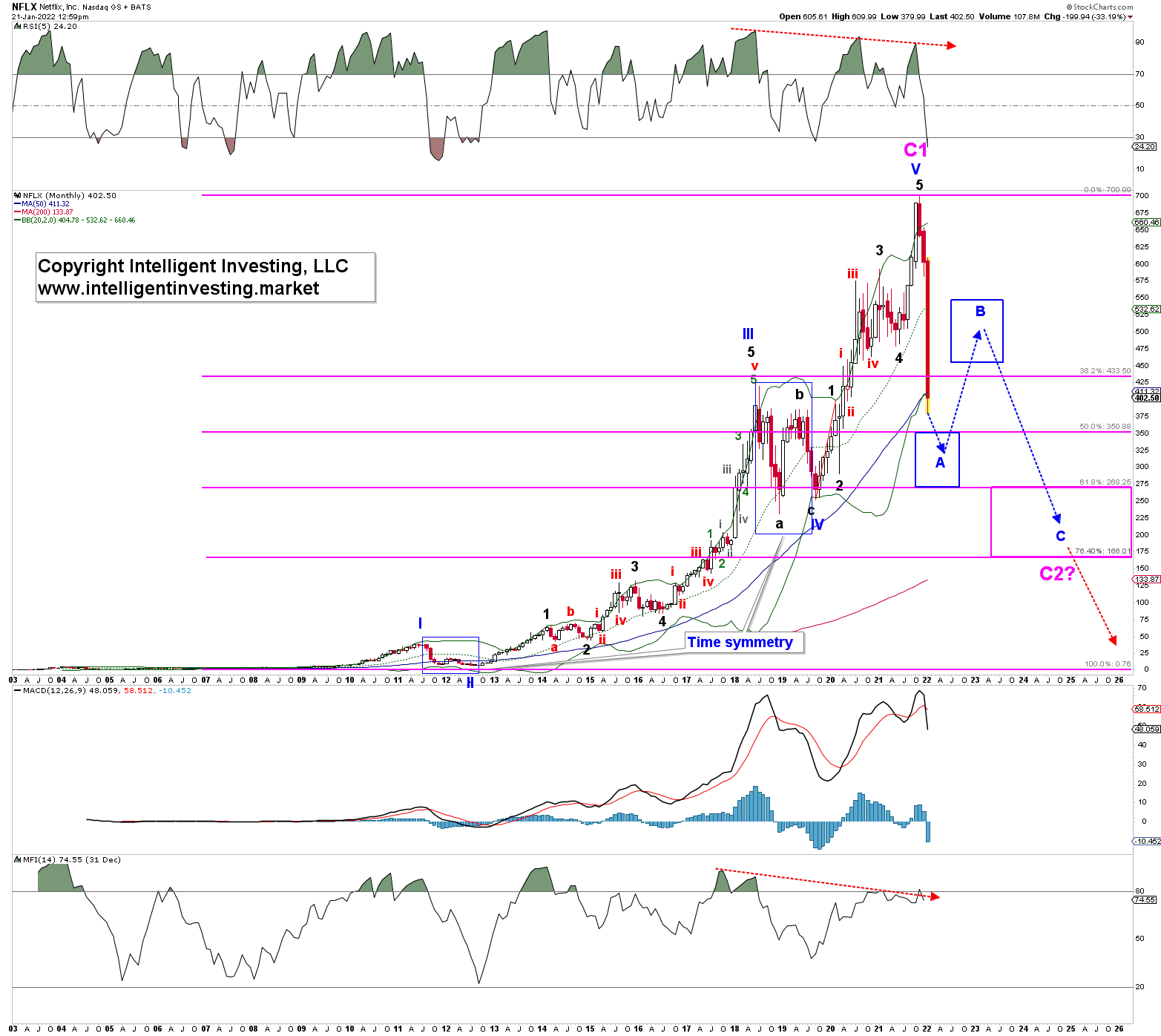Viewport: 1161px width, 1036px height.
Task: Click the Copyright Intelligent Investing, LLC text
Action: (x=193, y=266)
